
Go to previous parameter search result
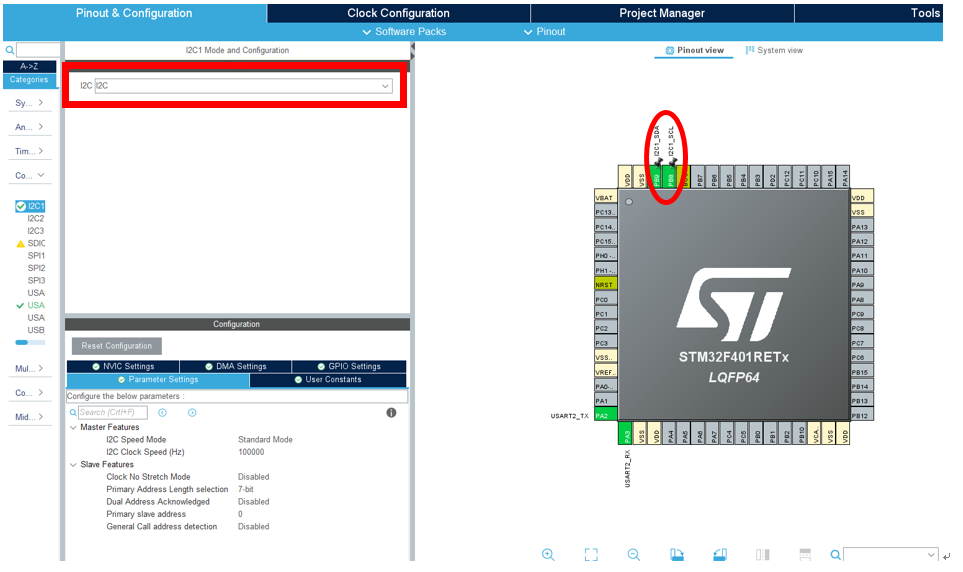point(162,413)
